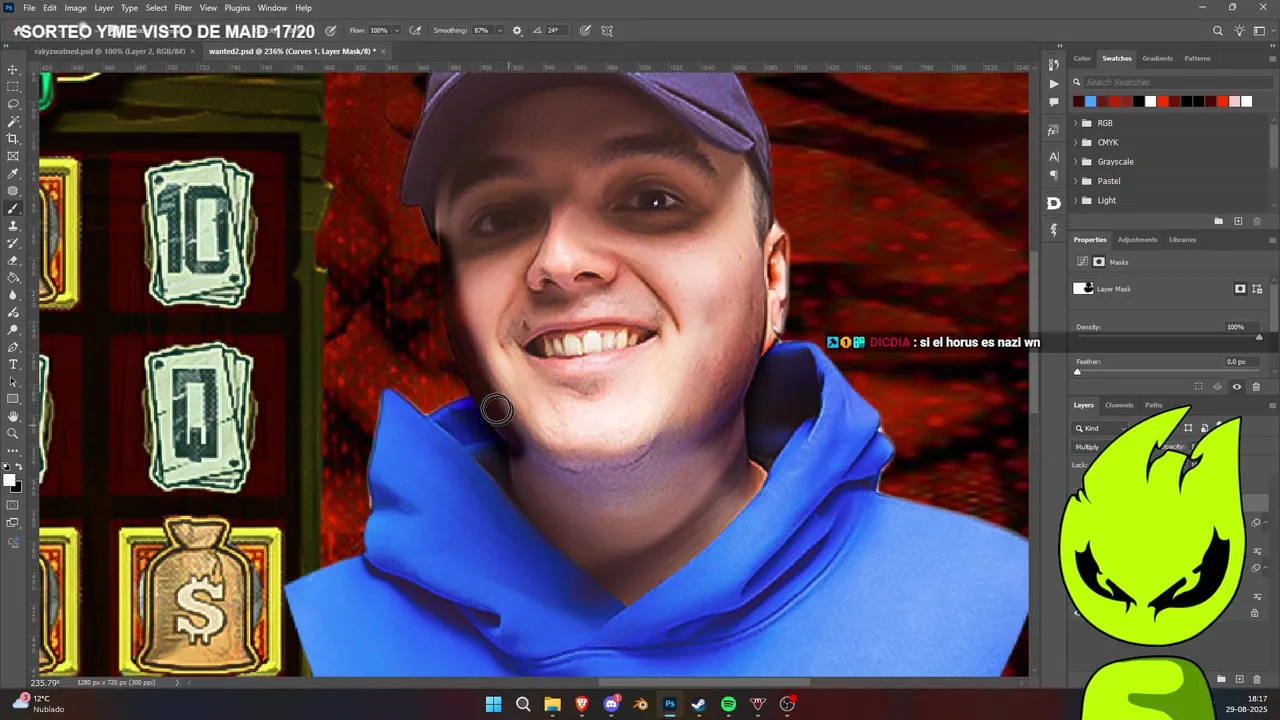Select the Lasso tool
This screenshot has width=1280, height=720.
(x=13, y=104)
